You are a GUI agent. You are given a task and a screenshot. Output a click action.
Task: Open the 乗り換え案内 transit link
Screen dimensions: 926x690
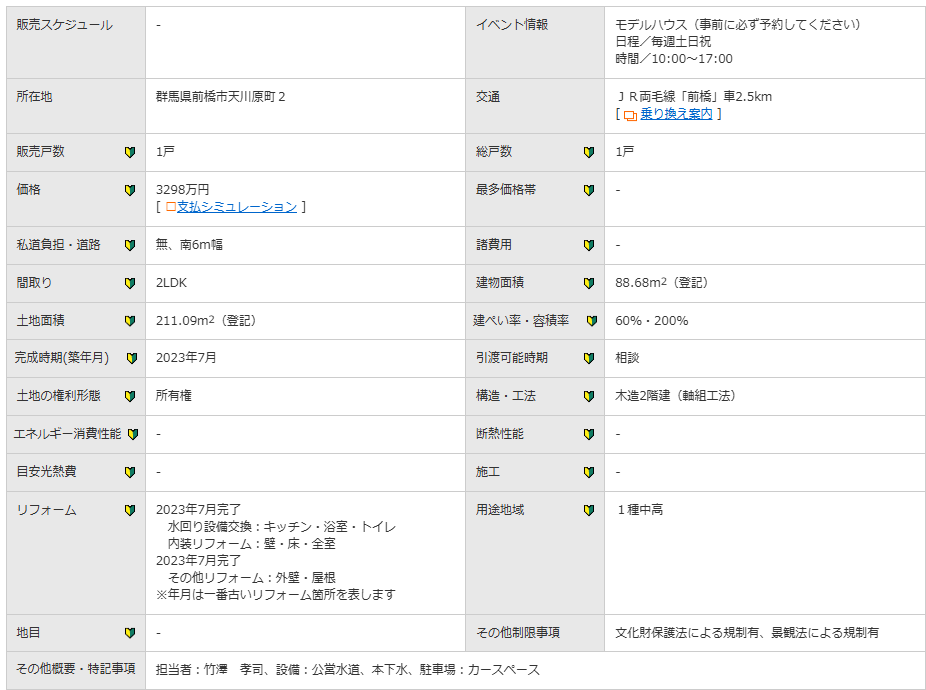676,114
